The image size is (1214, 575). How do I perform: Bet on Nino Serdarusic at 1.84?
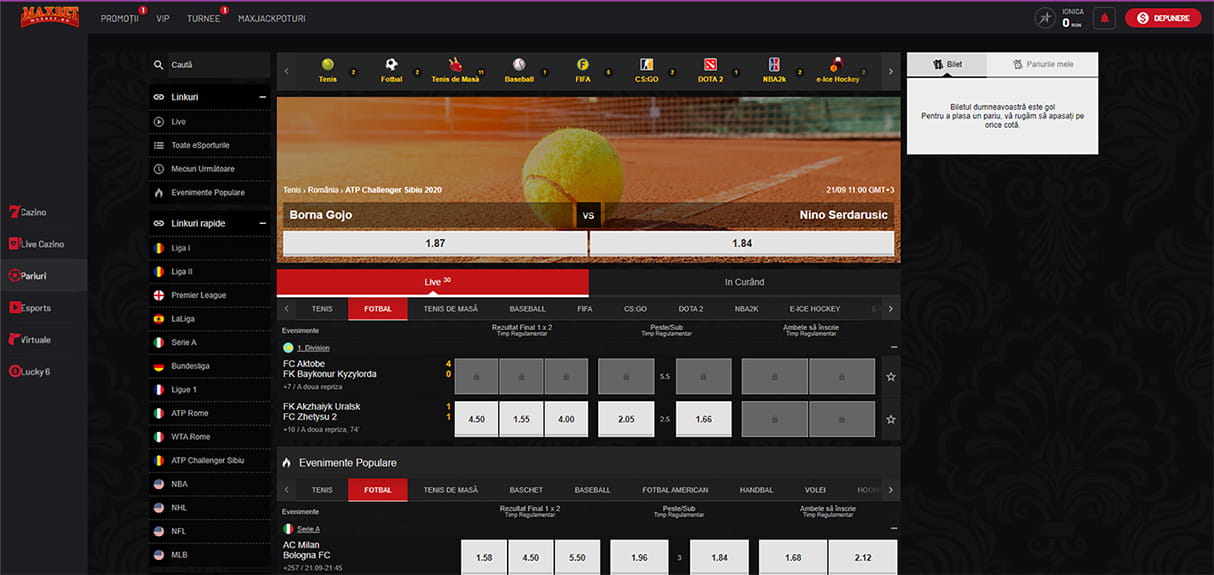pyautogui.click(x=742, y=243)
